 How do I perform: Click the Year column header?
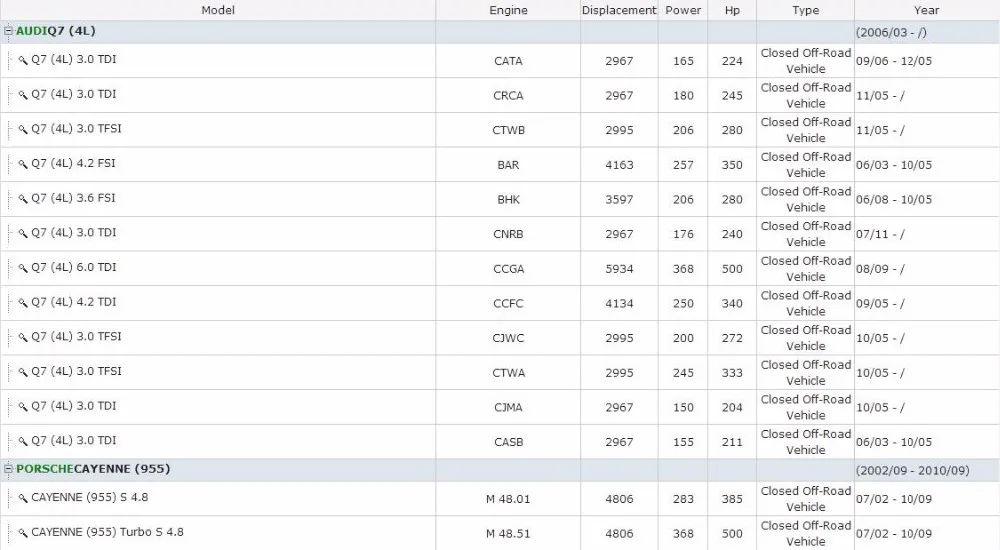click(x=926, y=10)
